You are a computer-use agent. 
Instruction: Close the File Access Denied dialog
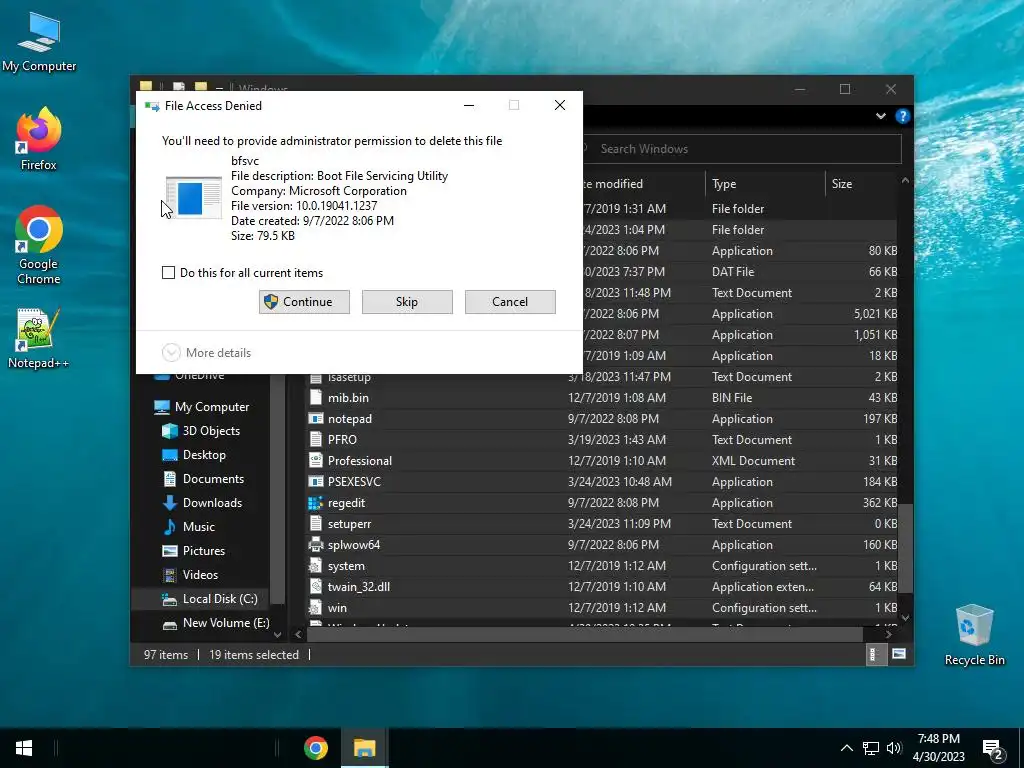point(560,105)
